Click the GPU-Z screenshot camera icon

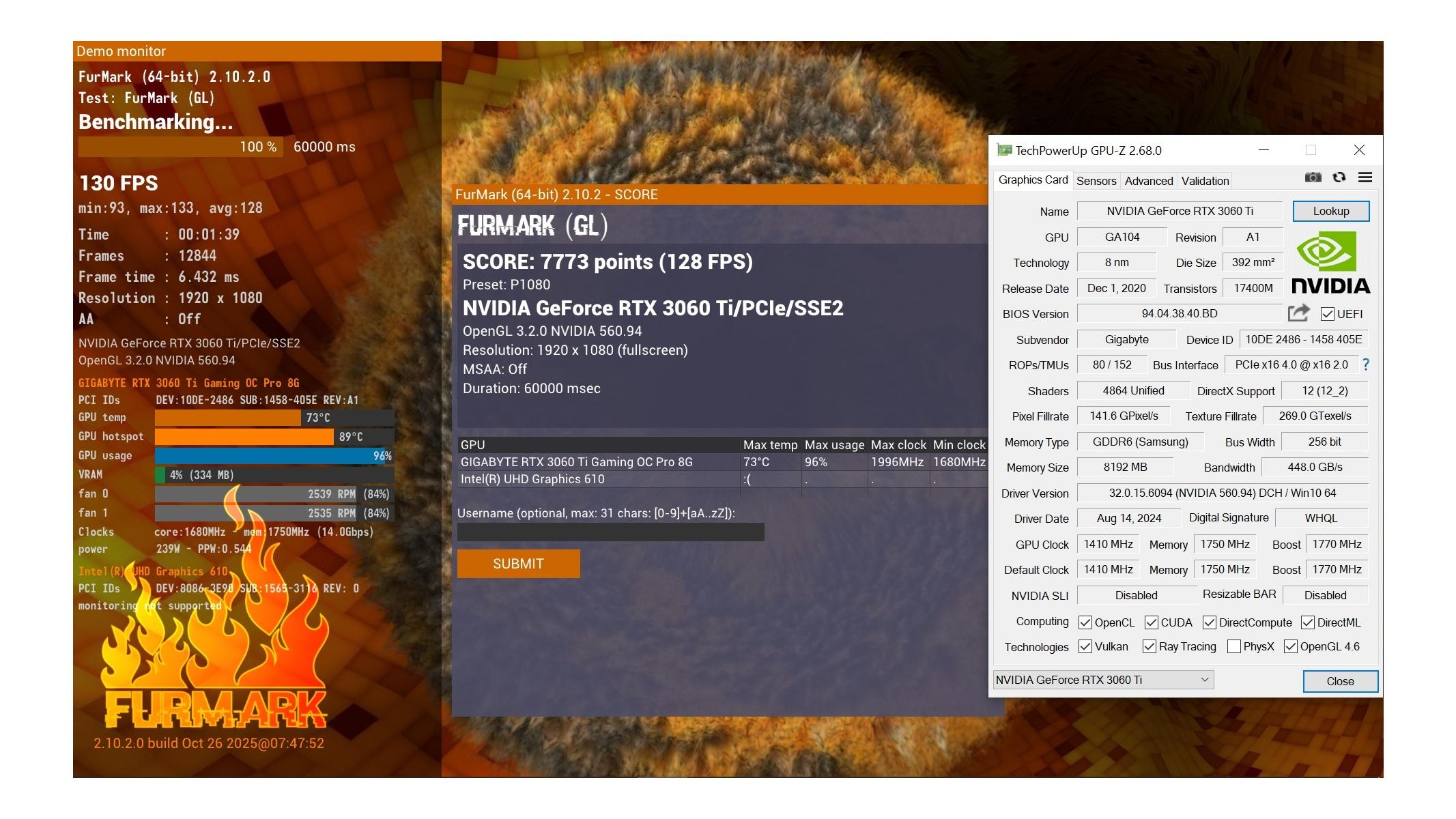(x=1313, y=177)
